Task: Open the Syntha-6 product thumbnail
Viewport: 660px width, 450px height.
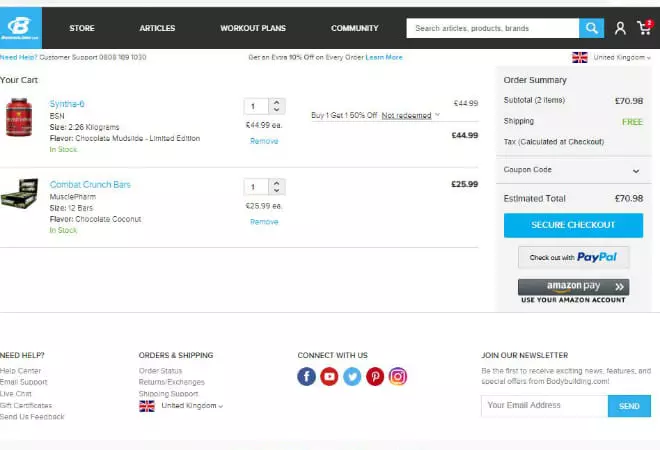Action: click(x=19, y=117)
